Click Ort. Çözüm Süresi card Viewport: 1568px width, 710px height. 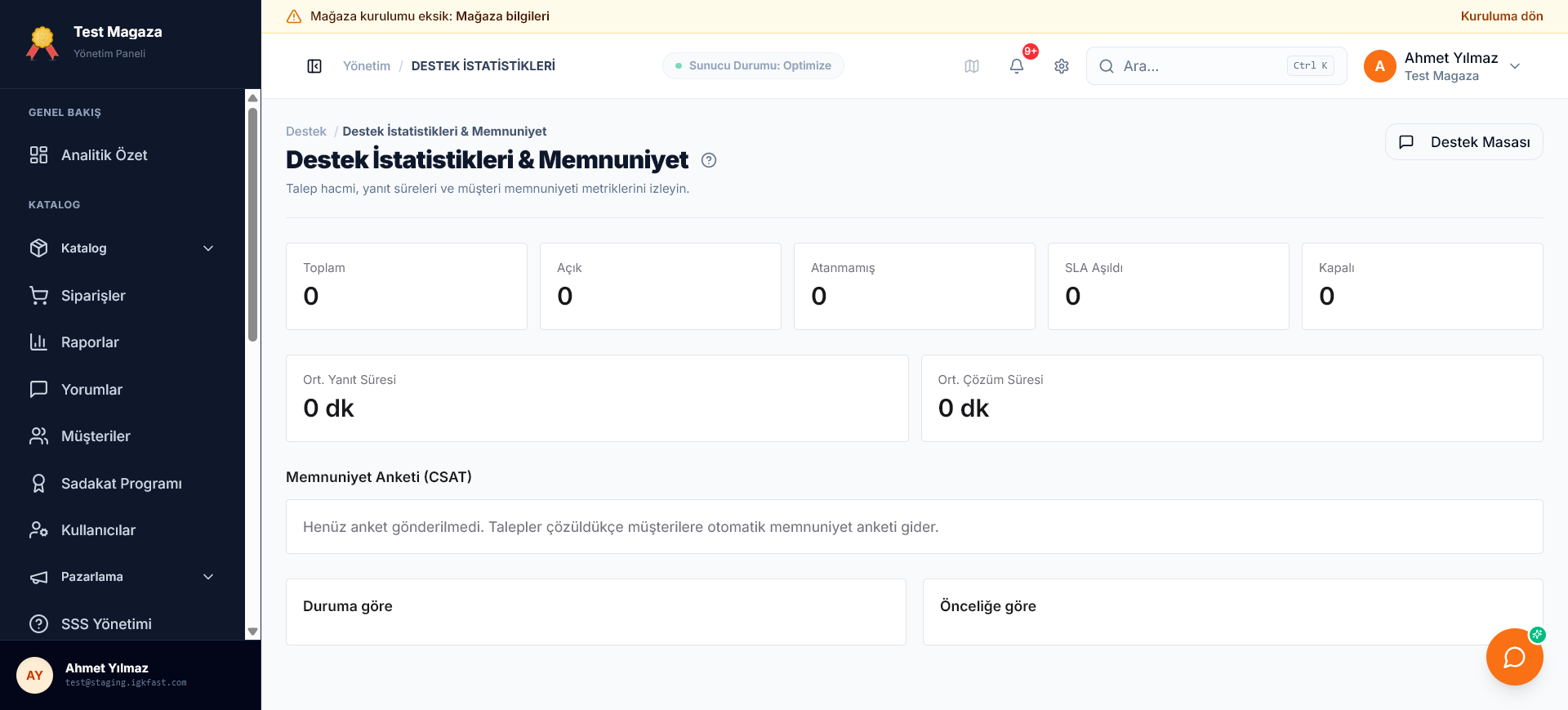pyautogui.click(x=1232, y=399)
